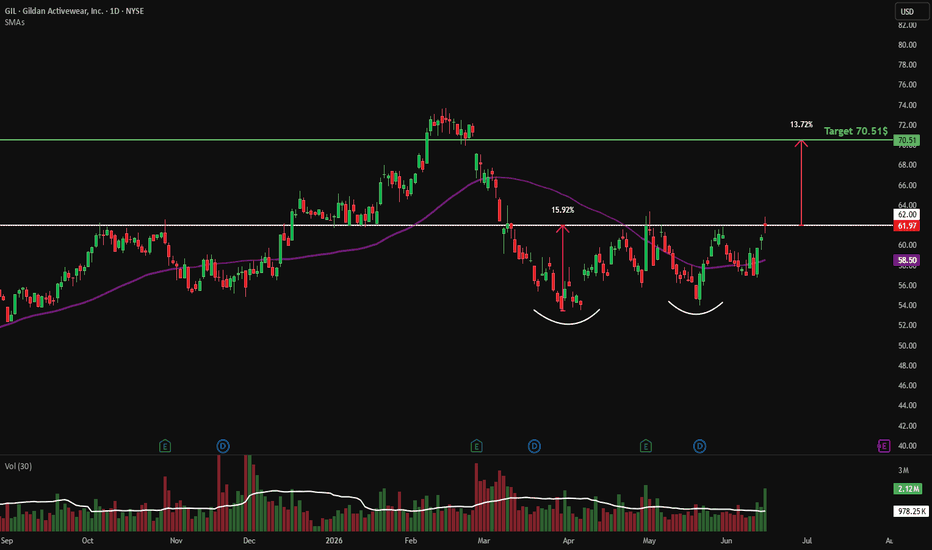Image resolution: width=932 pixels, height=550 pixels.
Task: Click the green 70.51 target price label
Action: coord(907,140)
